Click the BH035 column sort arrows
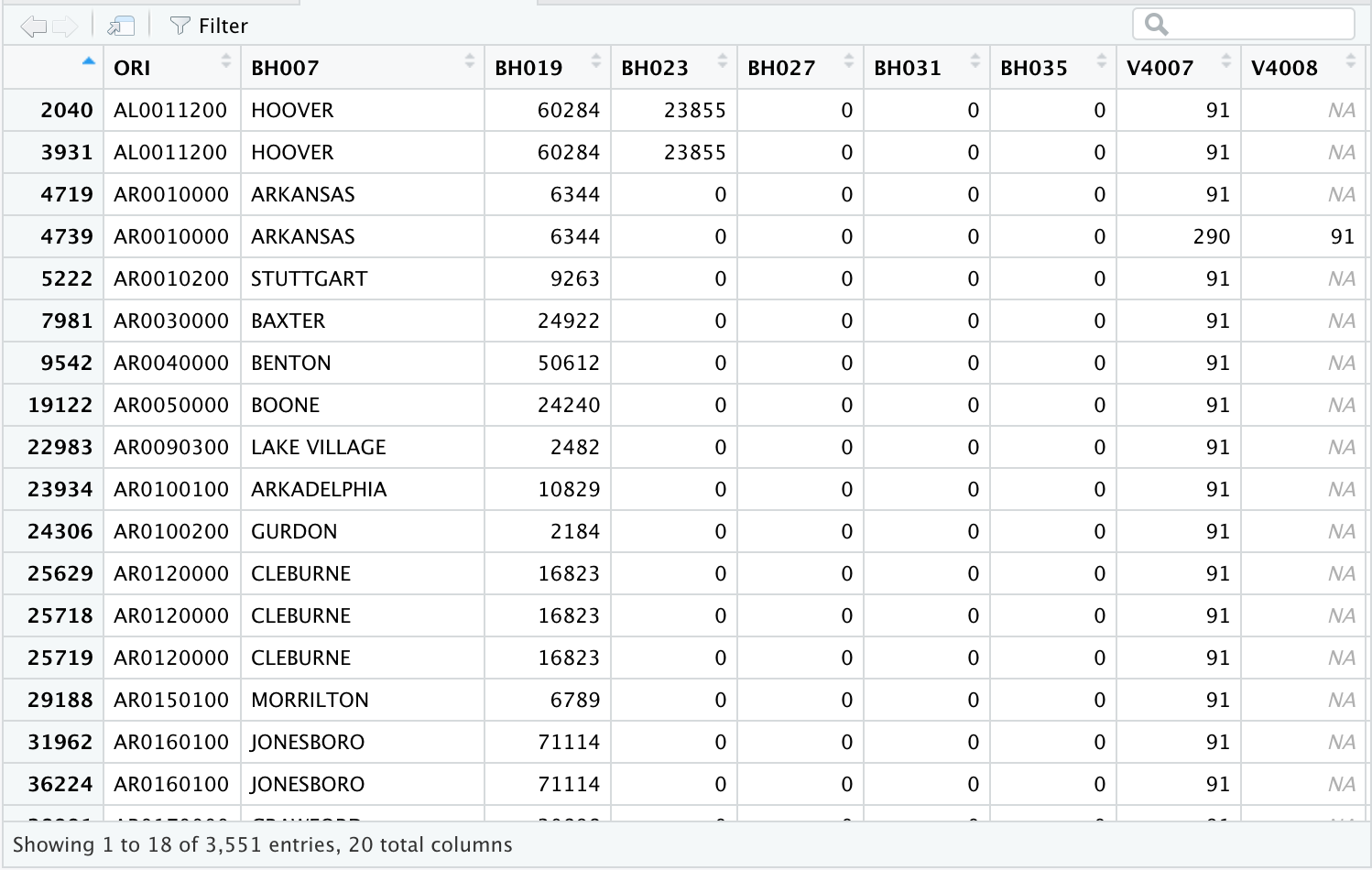1372x870 pixels. click(1102, 61)
